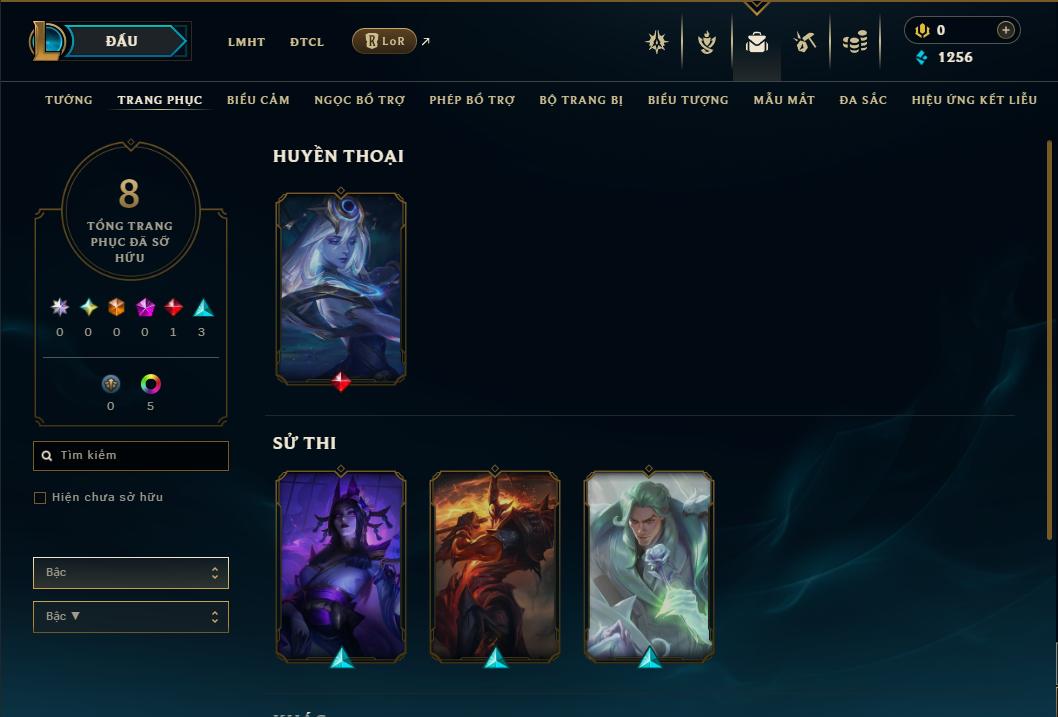Expand the first Bậc dropdown

tap(131, 573)
